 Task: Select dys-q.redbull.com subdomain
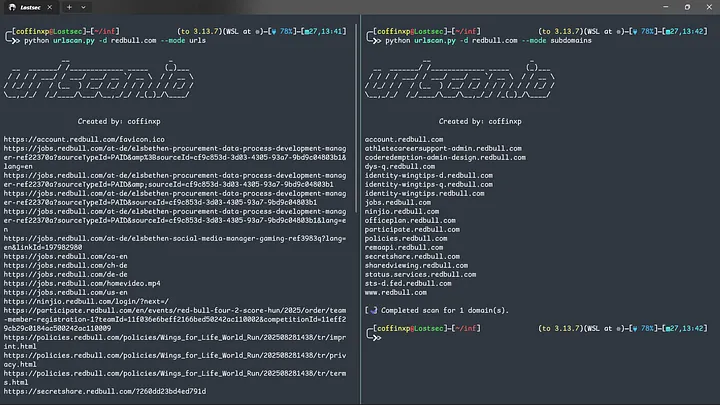tap(400, 166)
